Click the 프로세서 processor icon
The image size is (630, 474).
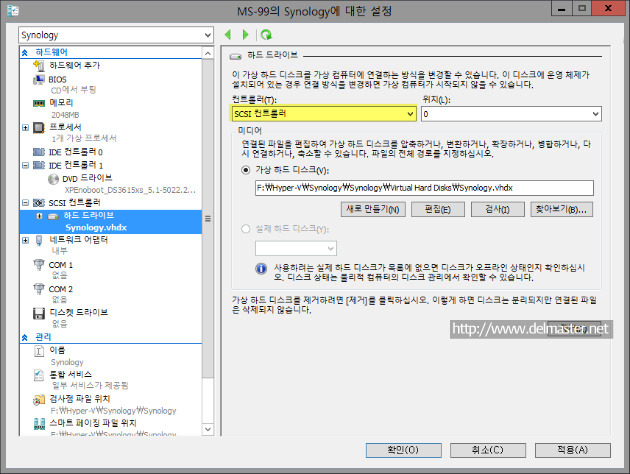tap(39, 128)
